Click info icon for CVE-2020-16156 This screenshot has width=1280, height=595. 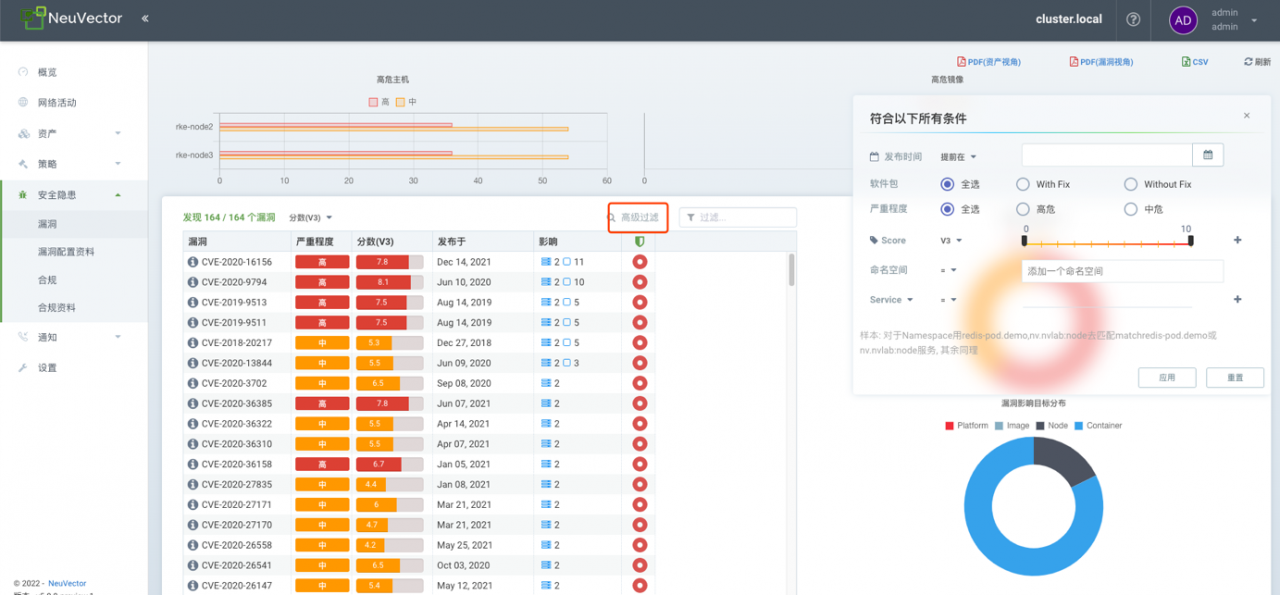point(193,262)
